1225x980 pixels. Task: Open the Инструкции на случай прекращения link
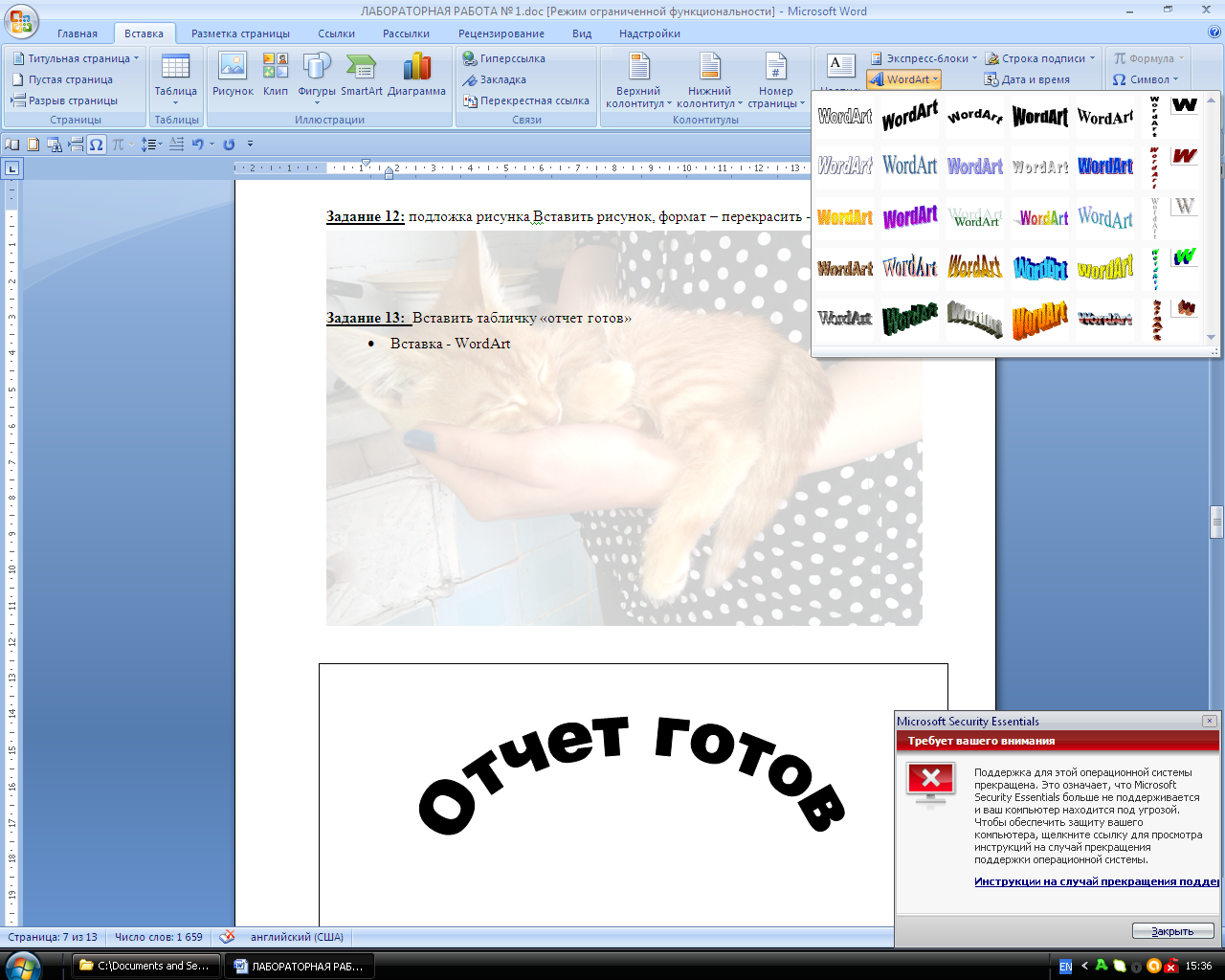coord(1097,881)
